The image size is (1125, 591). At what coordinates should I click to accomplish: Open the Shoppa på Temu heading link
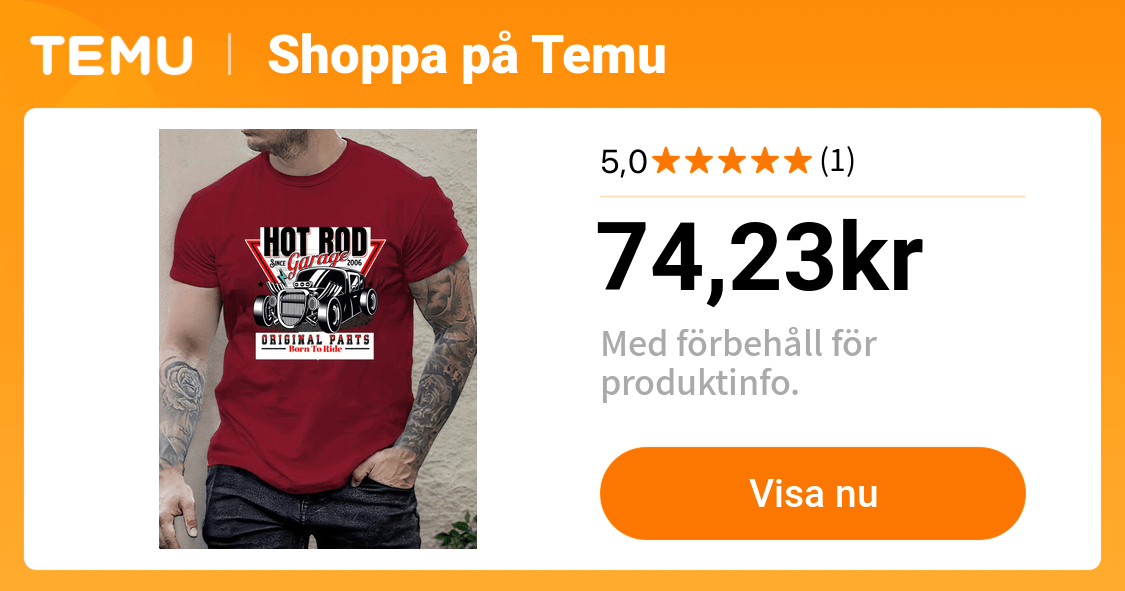pyautogui.click(x=466, y=56)
